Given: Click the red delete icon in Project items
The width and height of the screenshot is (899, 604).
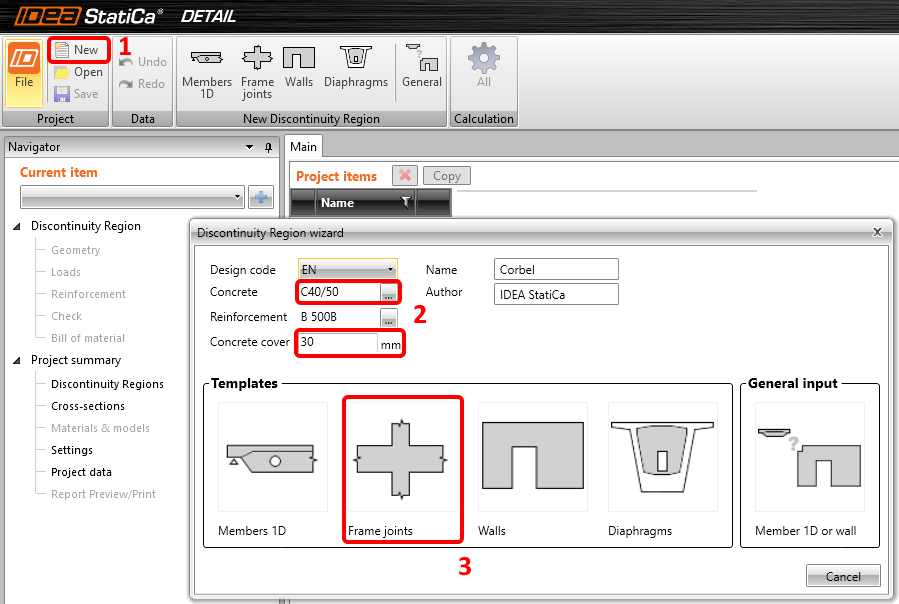Looking at the screenshot, I should [x=404, y=176].
